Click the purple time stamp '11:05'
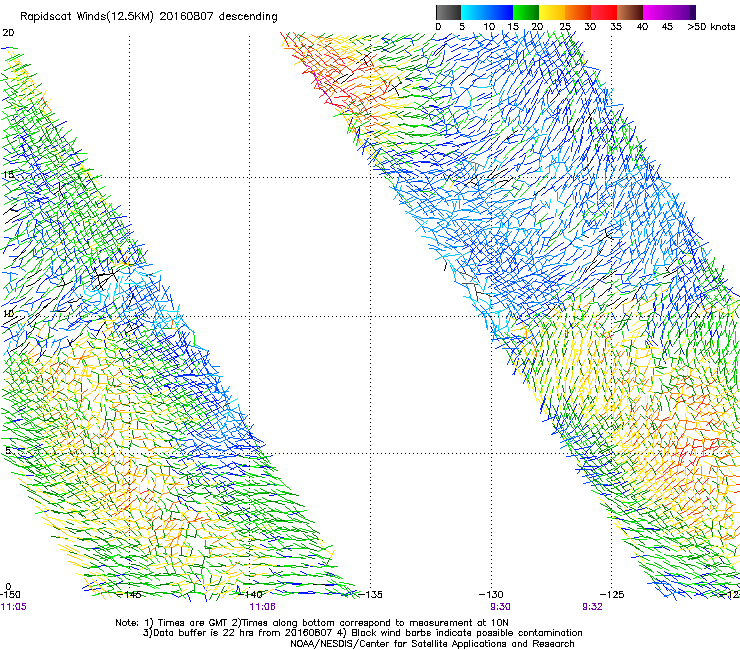Image resolution: width=740 pixels, height=650 pixels. pos(14,607)
